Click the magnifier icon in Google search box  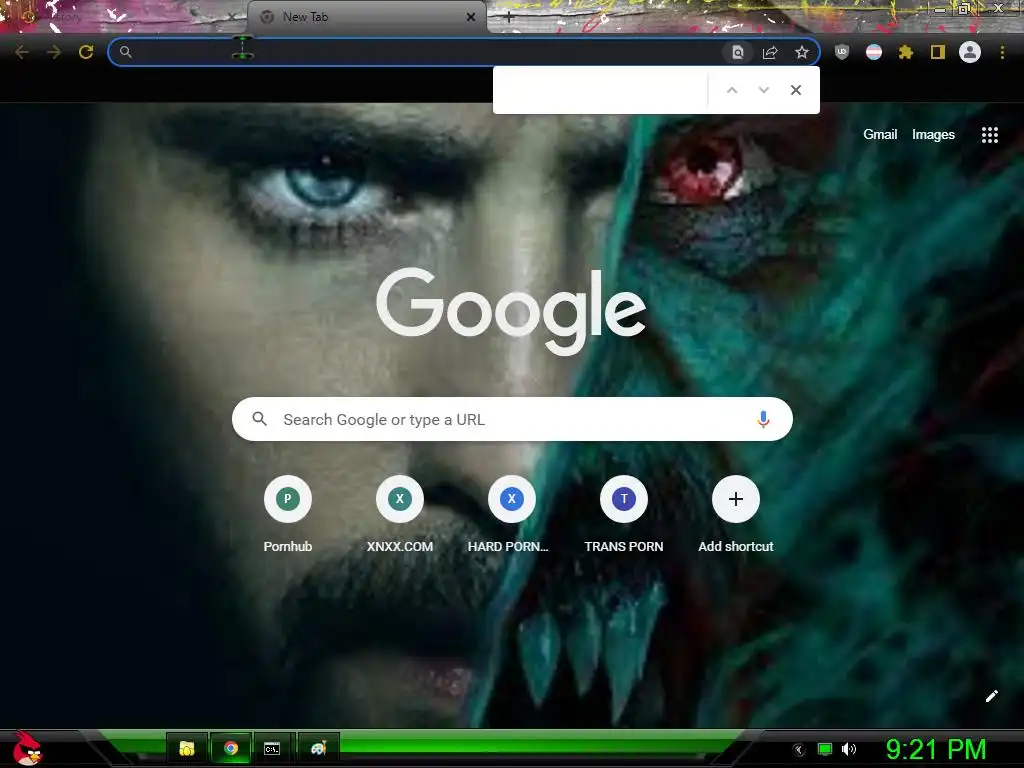[259, 419]
